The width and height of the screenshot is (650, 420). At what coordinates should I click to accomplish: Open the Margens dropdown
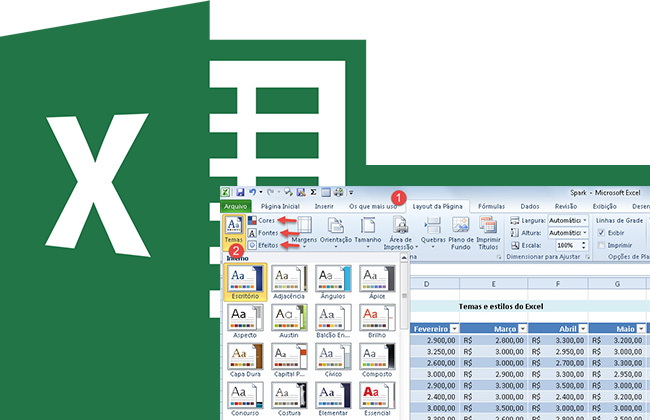point(304,233)
